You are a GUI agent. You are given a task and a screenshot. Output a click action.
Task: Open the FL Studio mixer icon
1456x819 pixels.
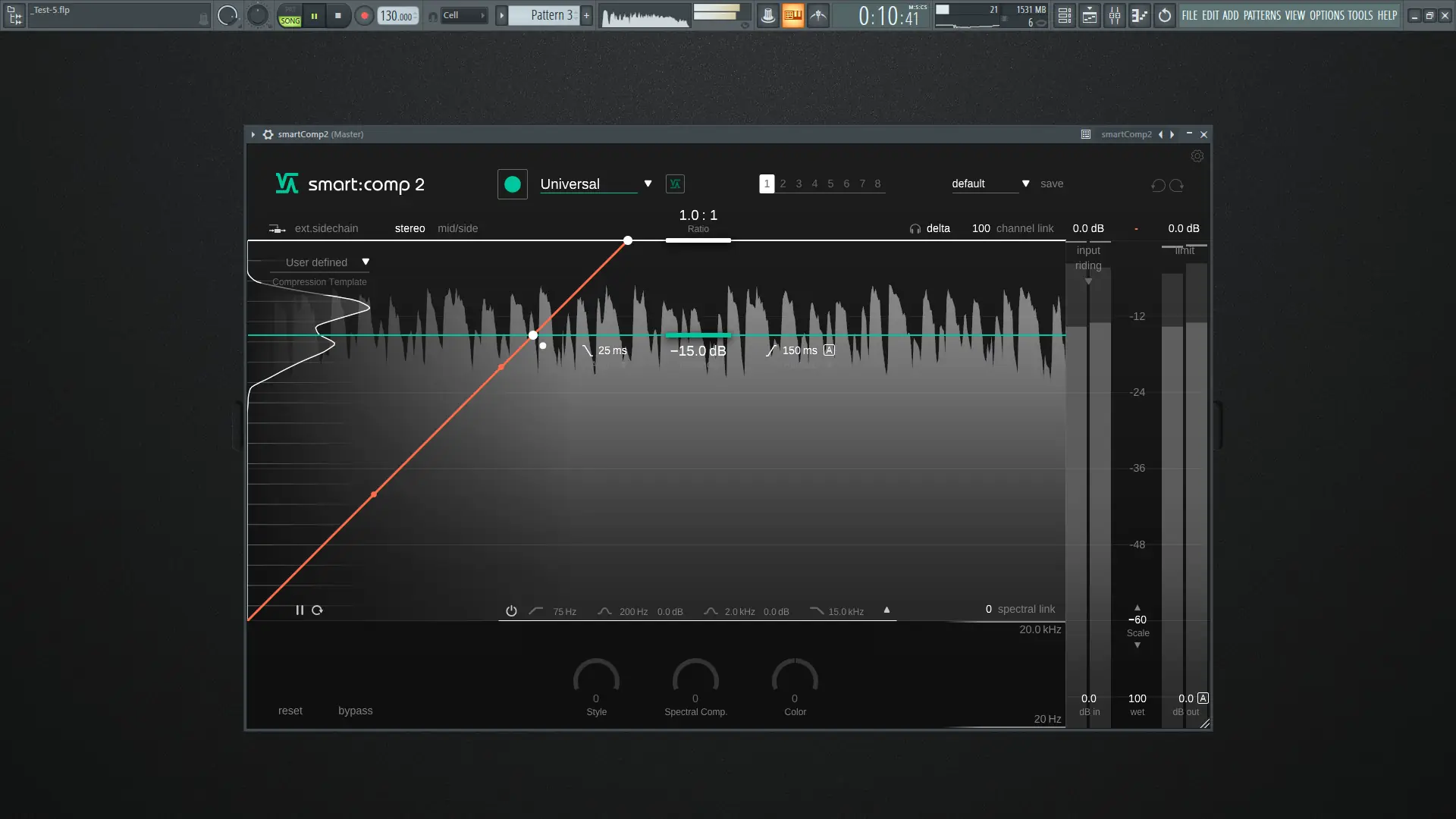tap(1114, 15)
